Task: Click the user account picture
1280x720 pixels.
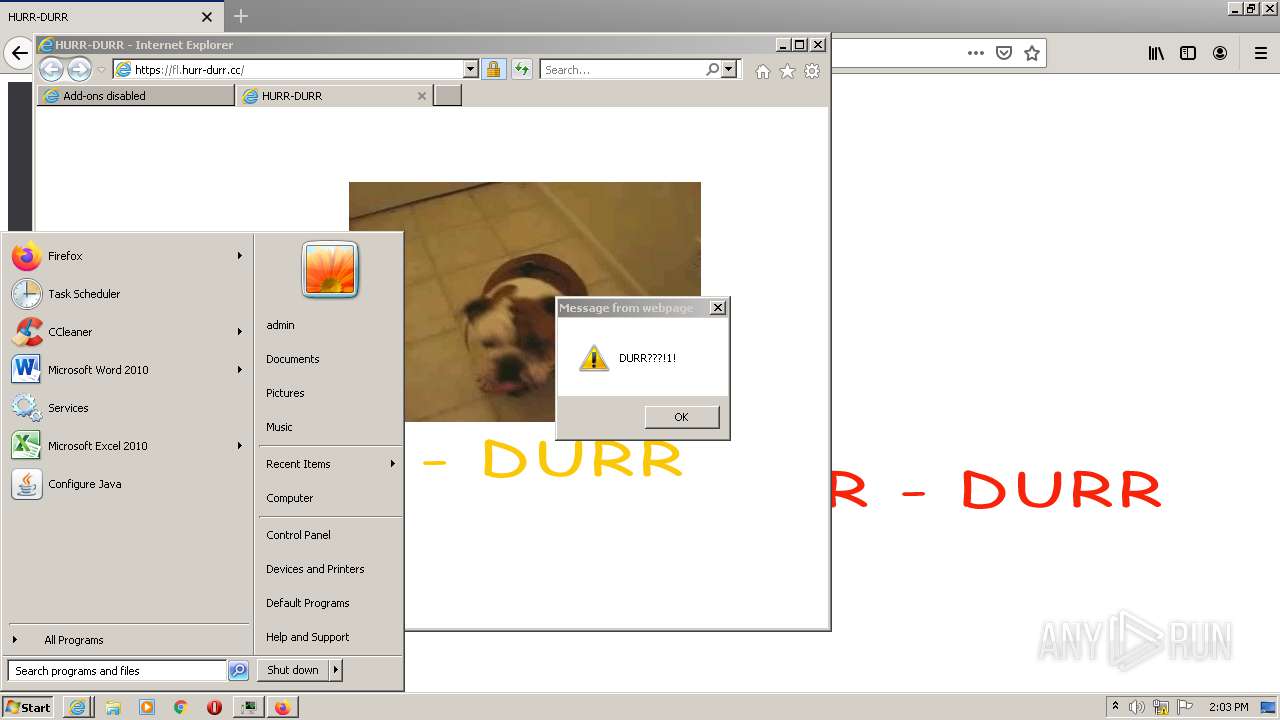Action: [x=330, y=270]
